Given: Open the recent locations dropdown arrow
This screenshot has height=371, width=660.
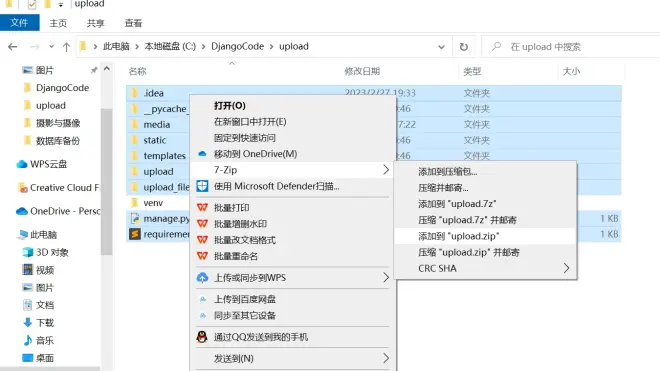Looking at the screenshot, I should (51, 47).
